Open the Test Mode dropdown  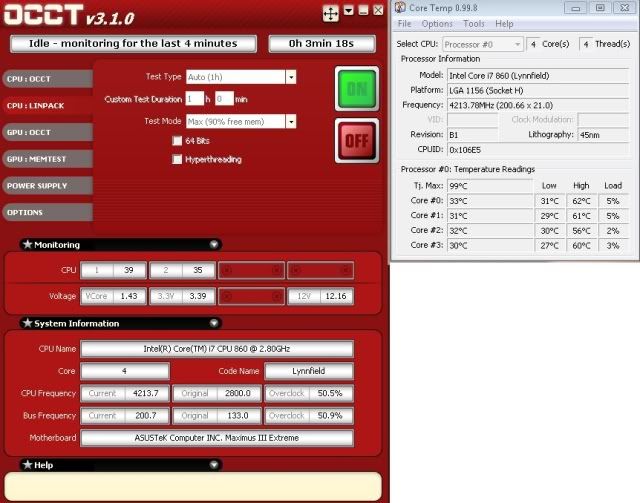pyautogui.click(x=290, y=121)
